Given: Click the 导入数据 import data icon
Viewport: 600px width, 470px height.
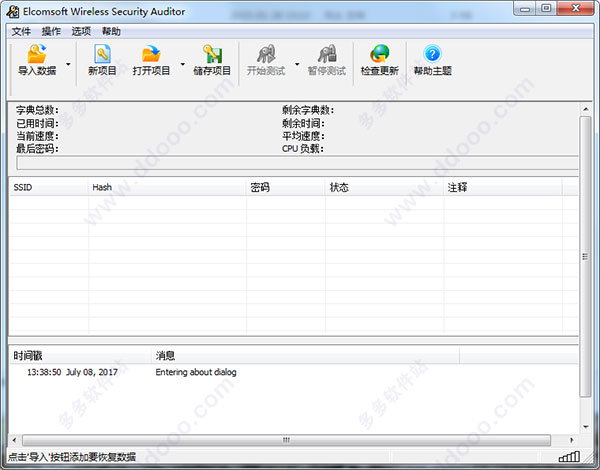Looking at the screenshot, I should pyautogui.click(x=37, y=54).
